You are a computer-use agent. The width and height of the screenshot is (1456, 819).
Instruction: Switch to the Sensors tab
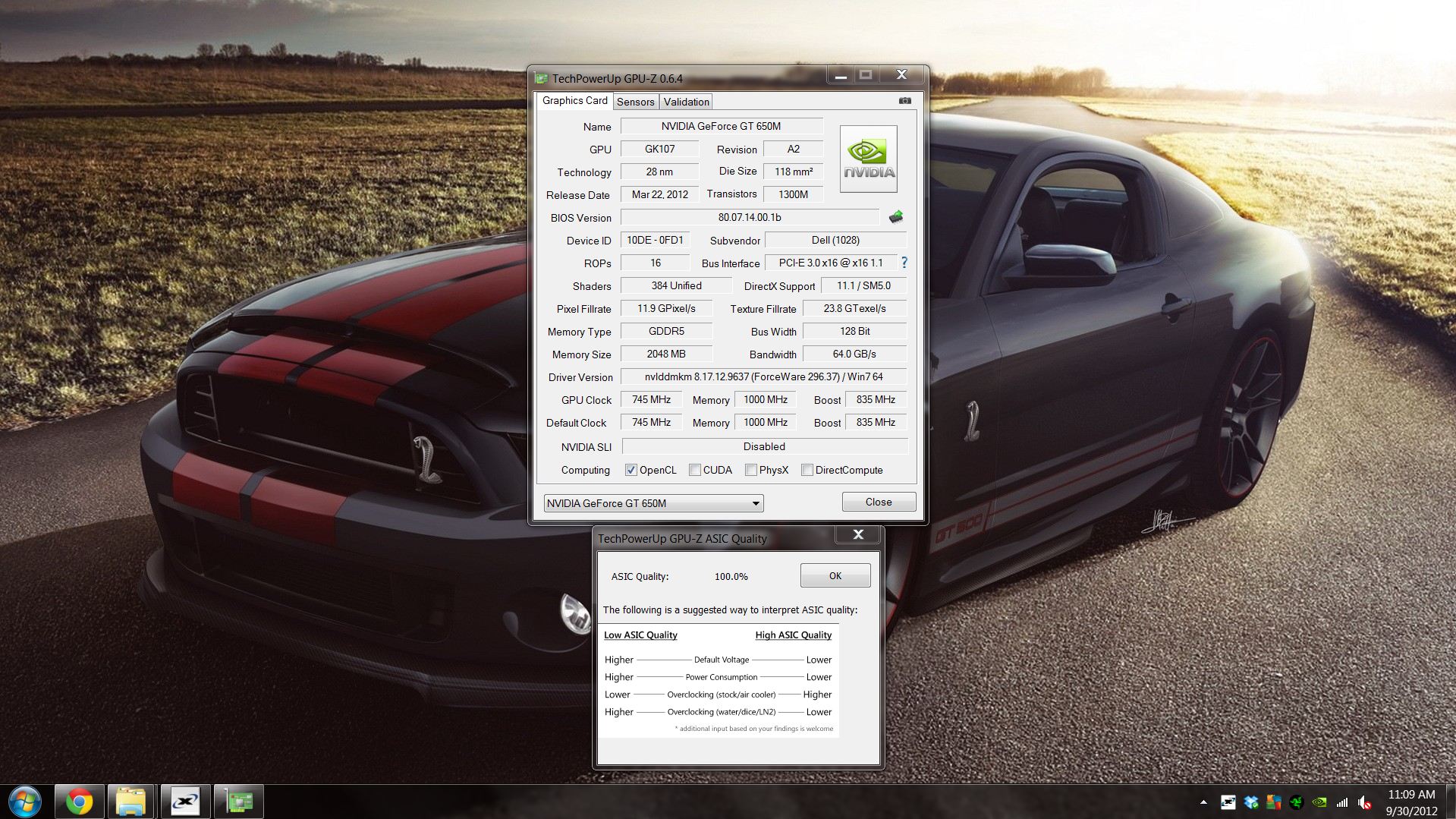point(635,102)
